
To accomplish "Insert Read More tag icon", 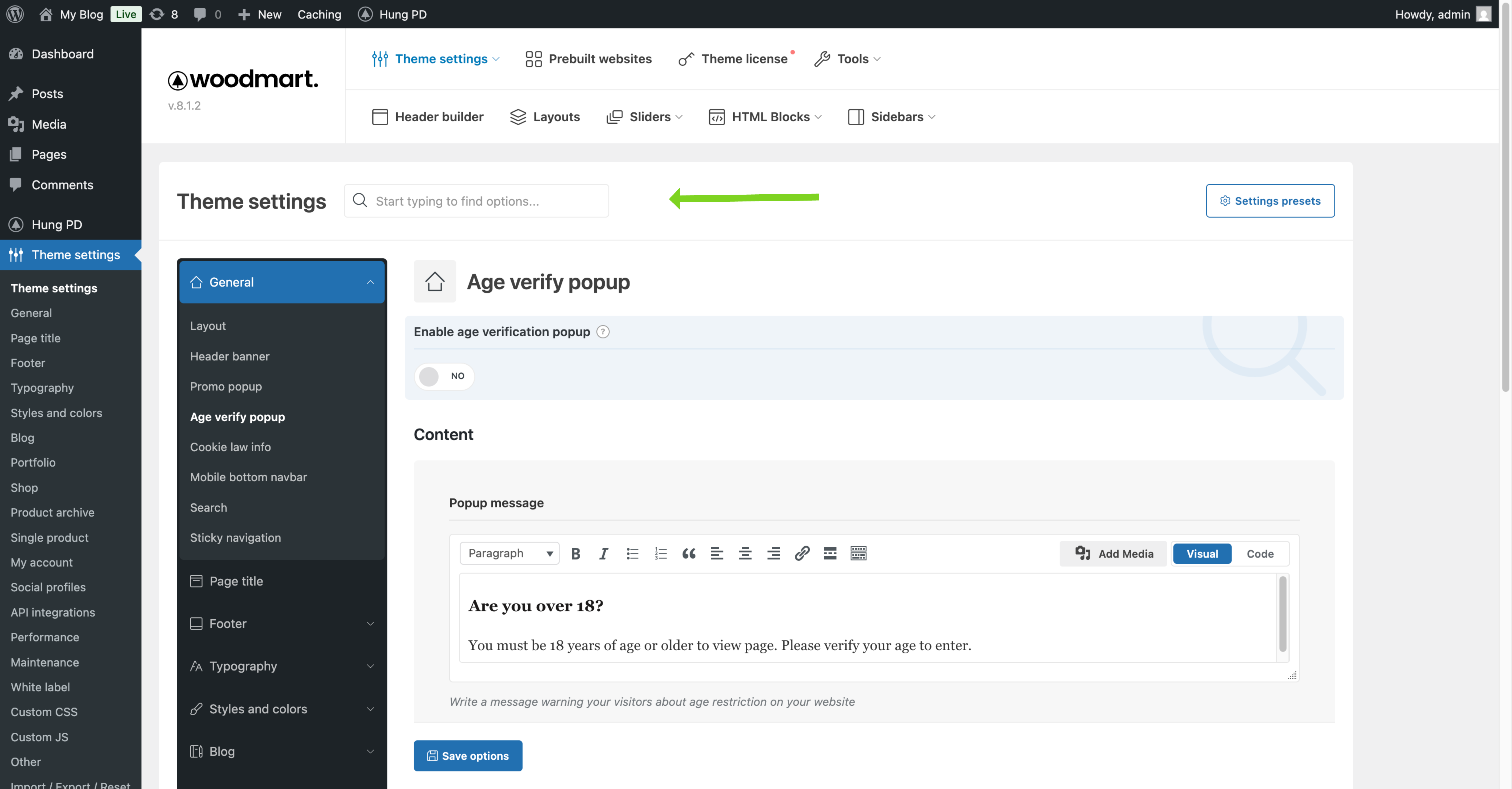I will coord(830,553).
